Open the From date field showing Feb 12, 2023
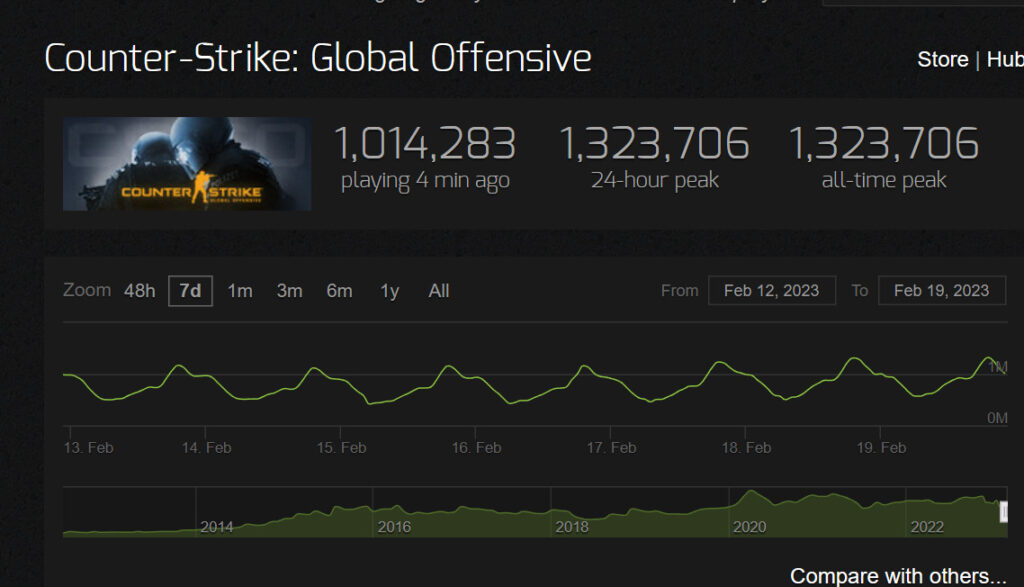Screen dimensions: 1024x587 pos(771,290)
